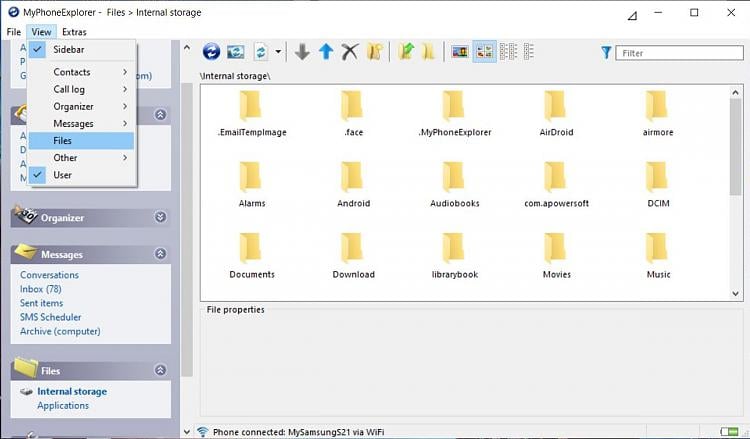Open Applications under Files sidebar

tap(63, 406)
